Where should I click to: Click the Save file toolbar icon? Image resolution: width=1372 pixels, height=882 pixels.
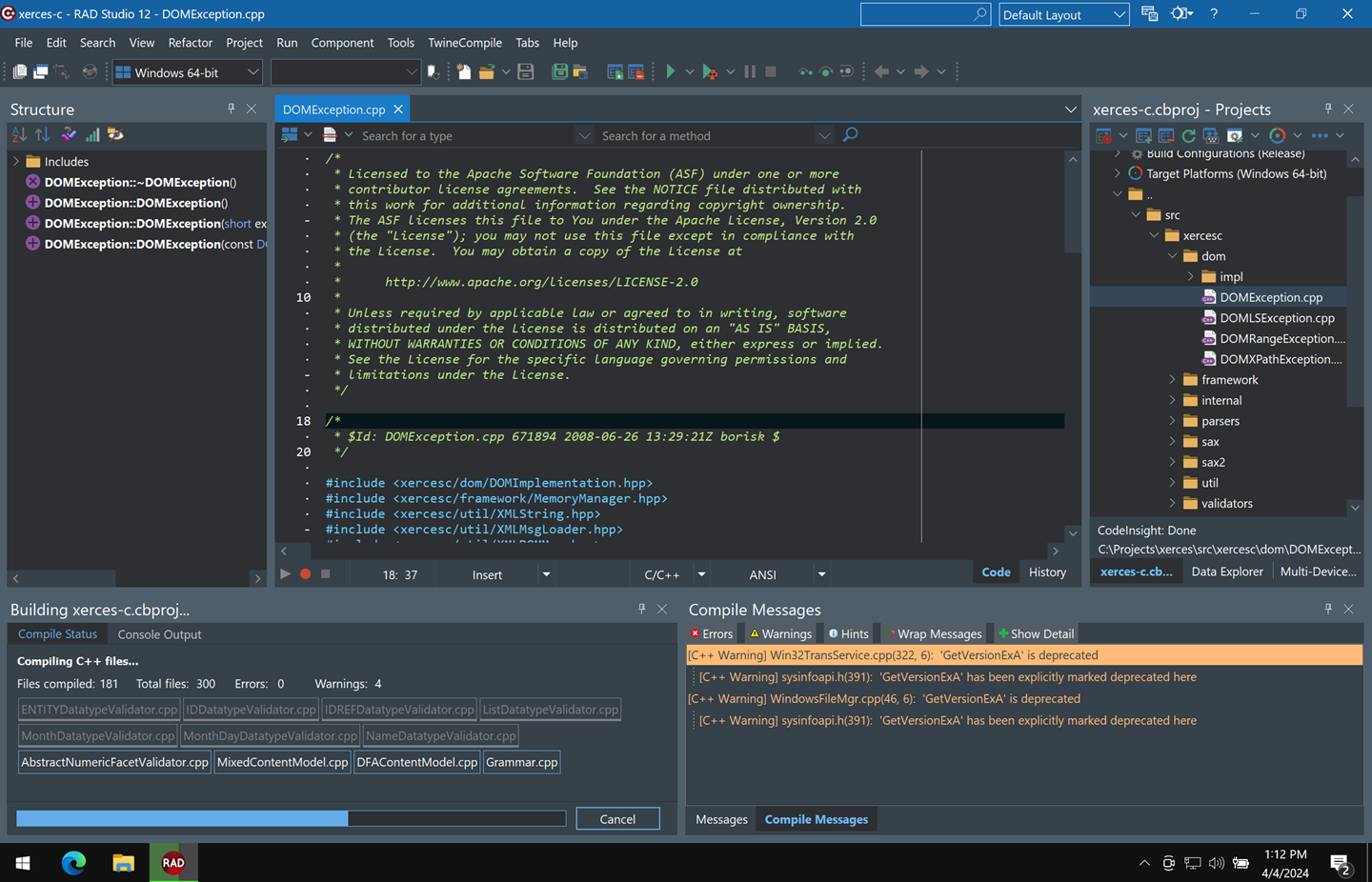[525, 71]
